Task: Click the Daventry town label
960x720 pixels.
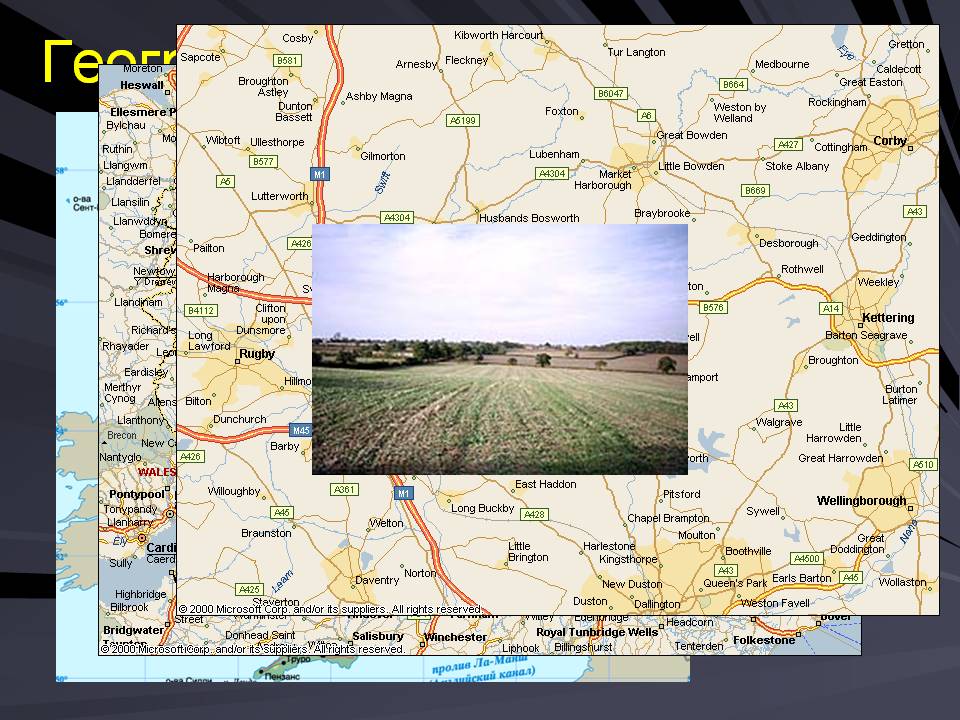Action: click(x=377, y=580)
